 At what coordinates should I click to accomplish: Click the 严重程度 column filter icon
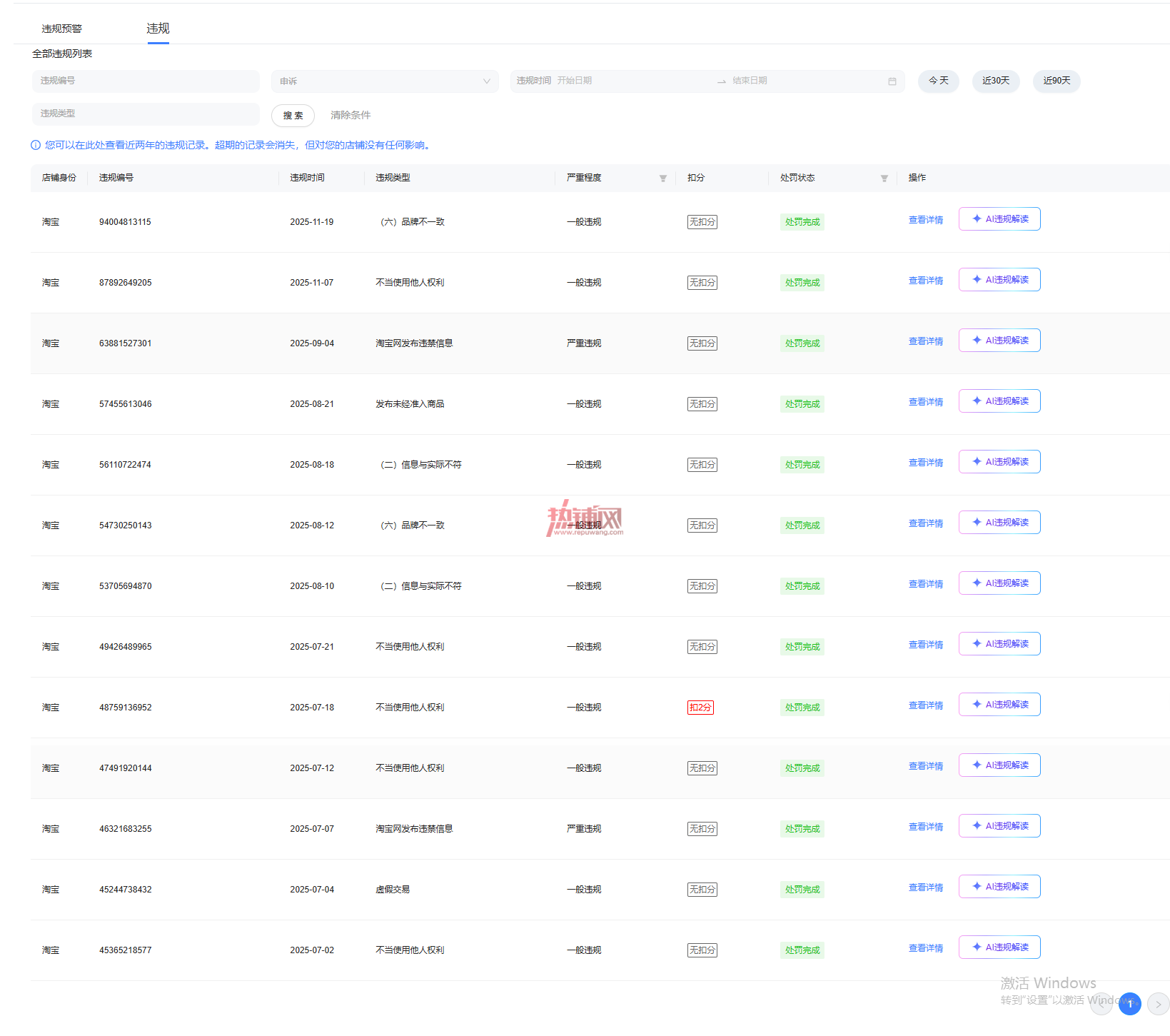pos(662,178)
